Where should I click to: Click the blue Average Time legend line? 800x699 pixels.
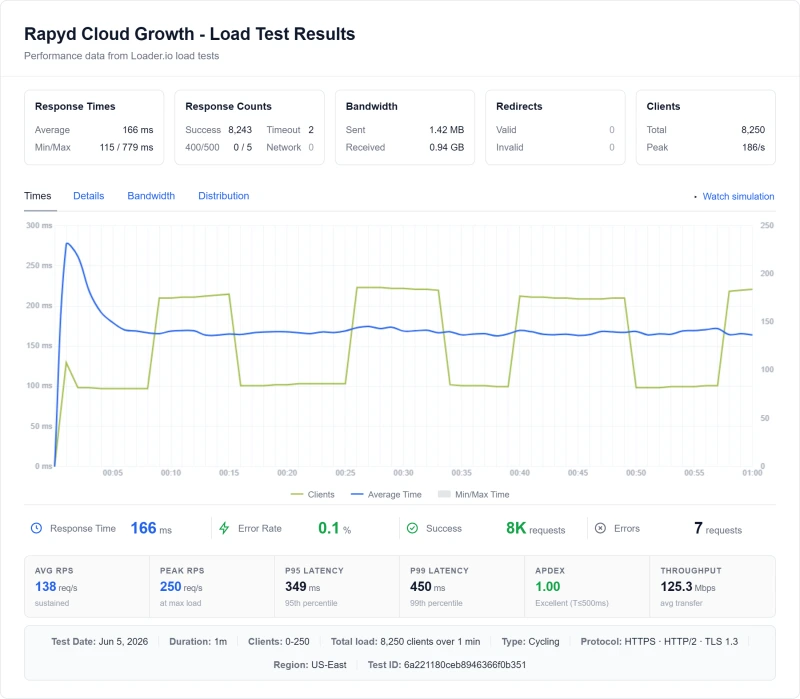coord(357,494)
